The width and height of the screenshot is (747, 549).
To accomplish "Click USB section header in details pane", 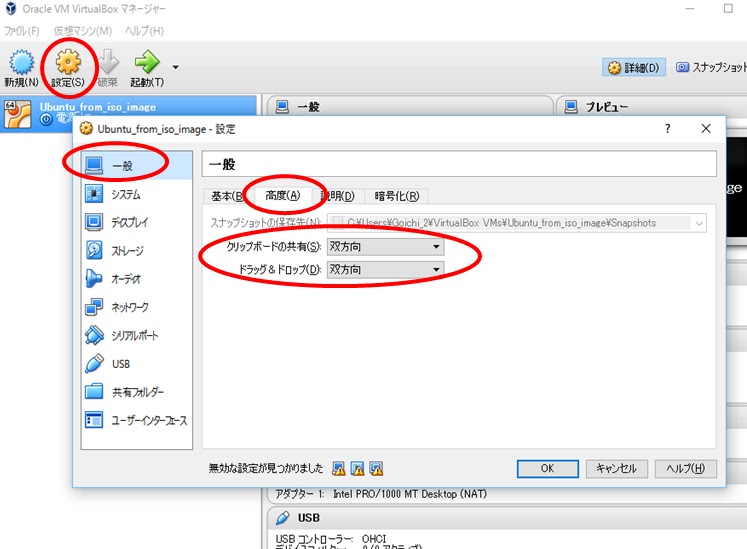I will [x=507, y=518].
